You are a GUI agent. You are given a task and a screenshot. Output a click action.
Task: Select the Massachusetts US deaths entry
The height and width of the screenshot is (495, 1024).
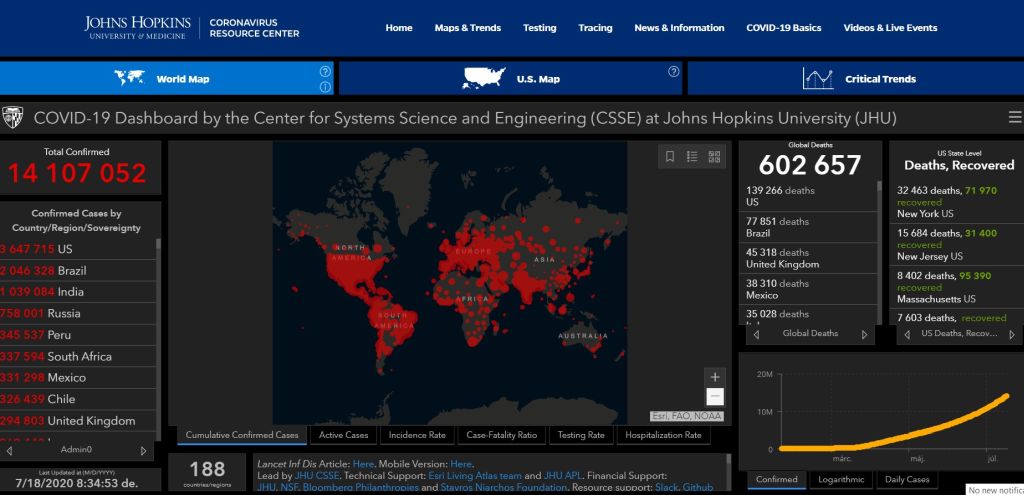pyautogui.click(x=956, y=287)
